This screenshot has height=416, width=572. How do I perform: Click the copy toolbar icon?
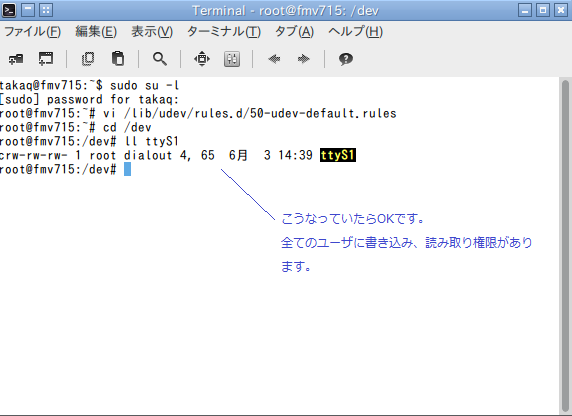(88, 59)
